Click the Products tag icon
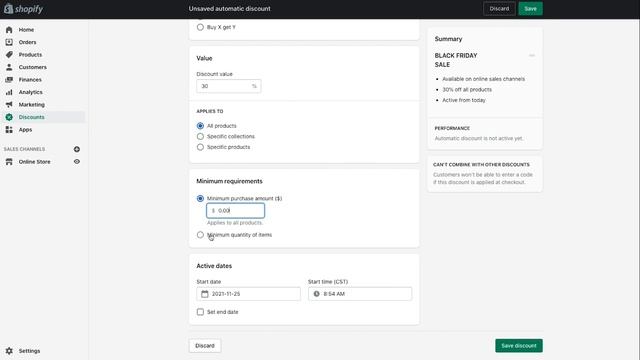Screen dimensions: 640x360 [x=9, y=55]
